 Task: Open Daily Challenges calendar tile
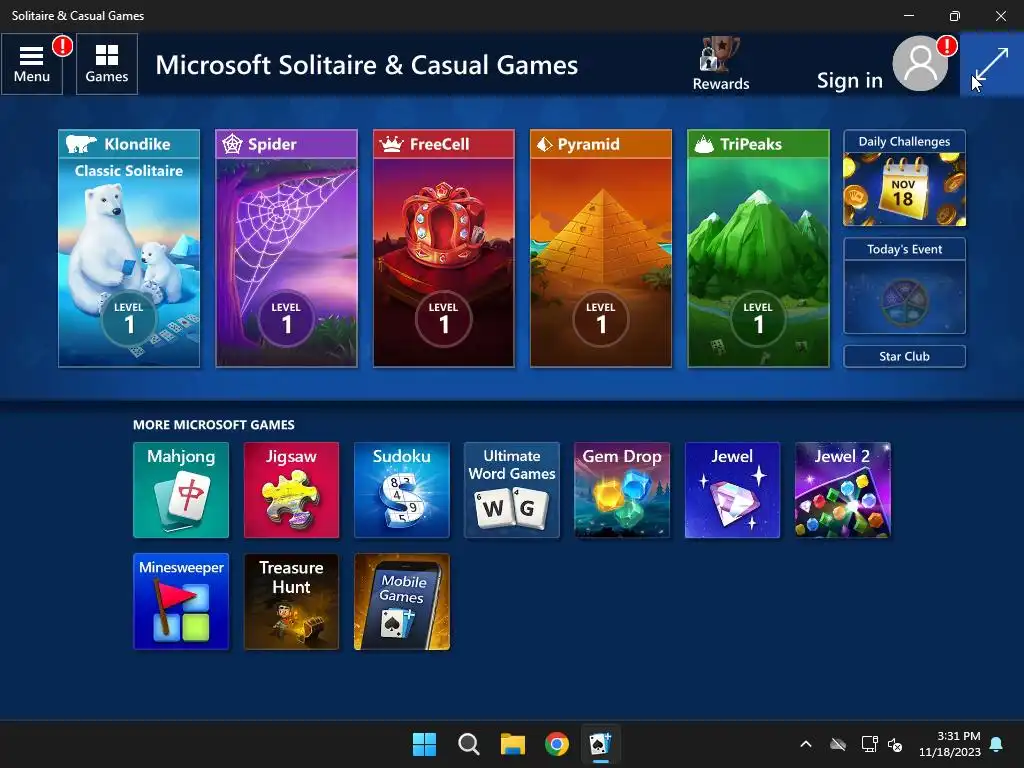[904, 178]
